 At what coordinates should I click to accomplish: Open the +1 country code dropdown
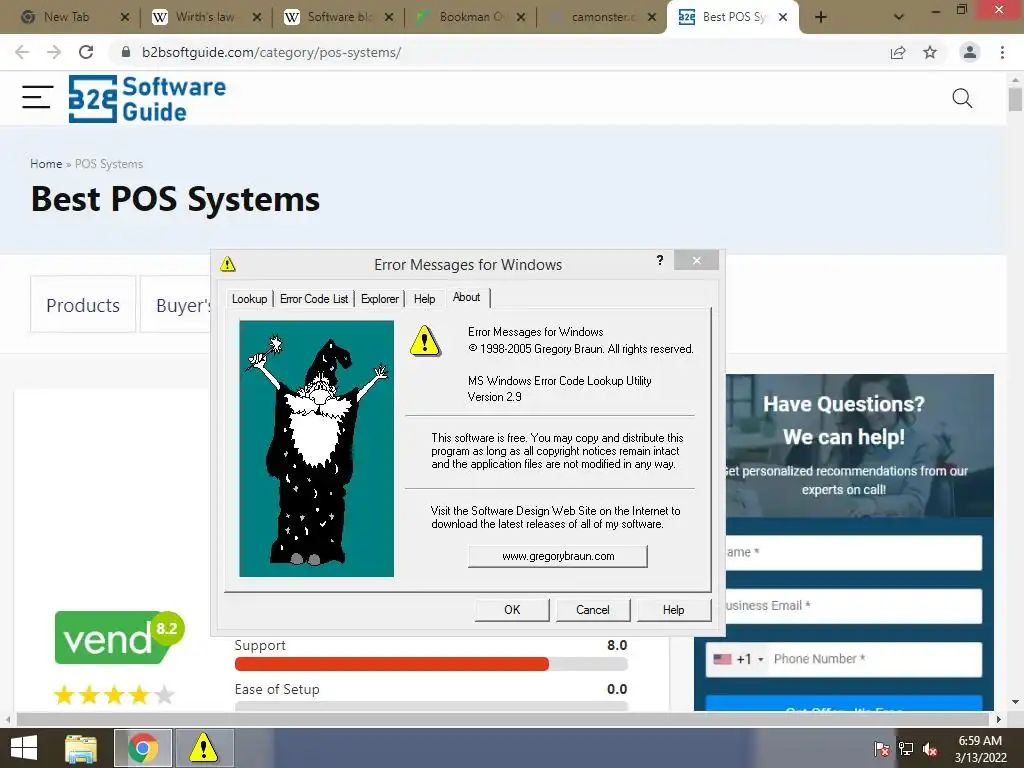pyautogui.click(x=738, y=659)
